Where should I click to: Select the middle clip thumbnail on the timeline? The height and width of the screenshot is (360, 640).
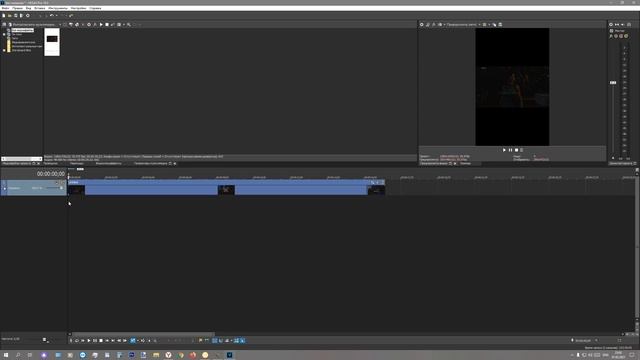point(226,190)
